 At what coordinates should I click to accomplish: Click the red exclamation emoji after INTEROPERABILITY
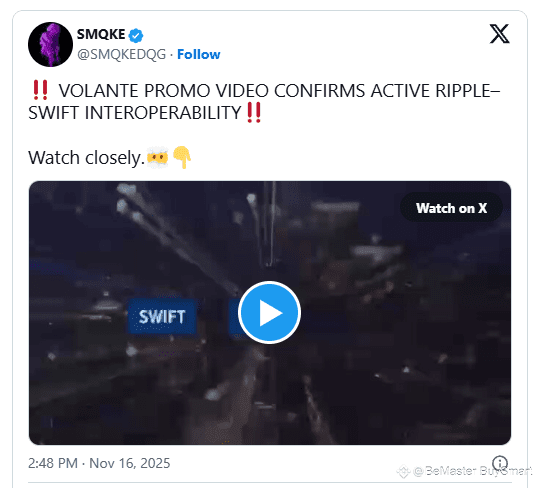(254, 113)
